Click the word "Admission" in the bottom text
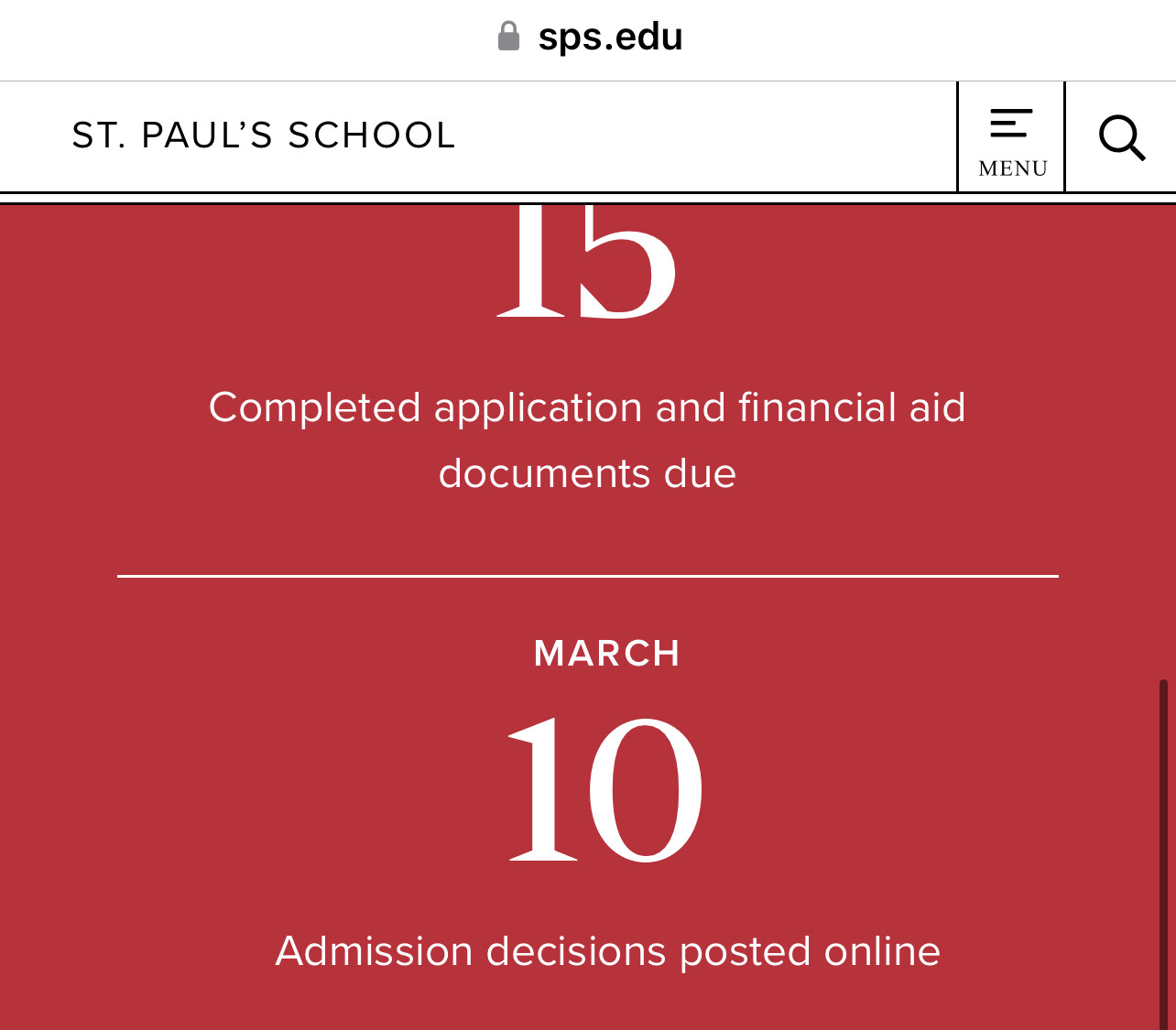 click(x=374, y=951)
